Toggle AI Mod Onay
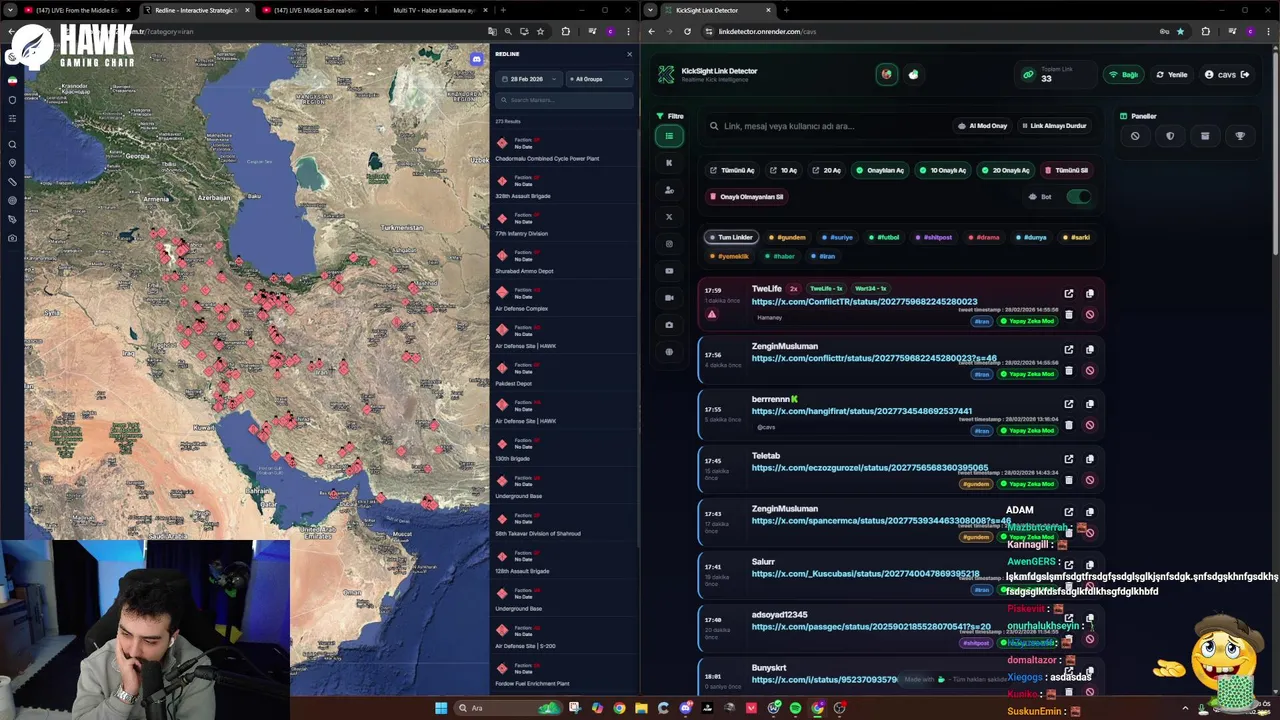Viewport: 1280px width, 720px height. (982, 126)
